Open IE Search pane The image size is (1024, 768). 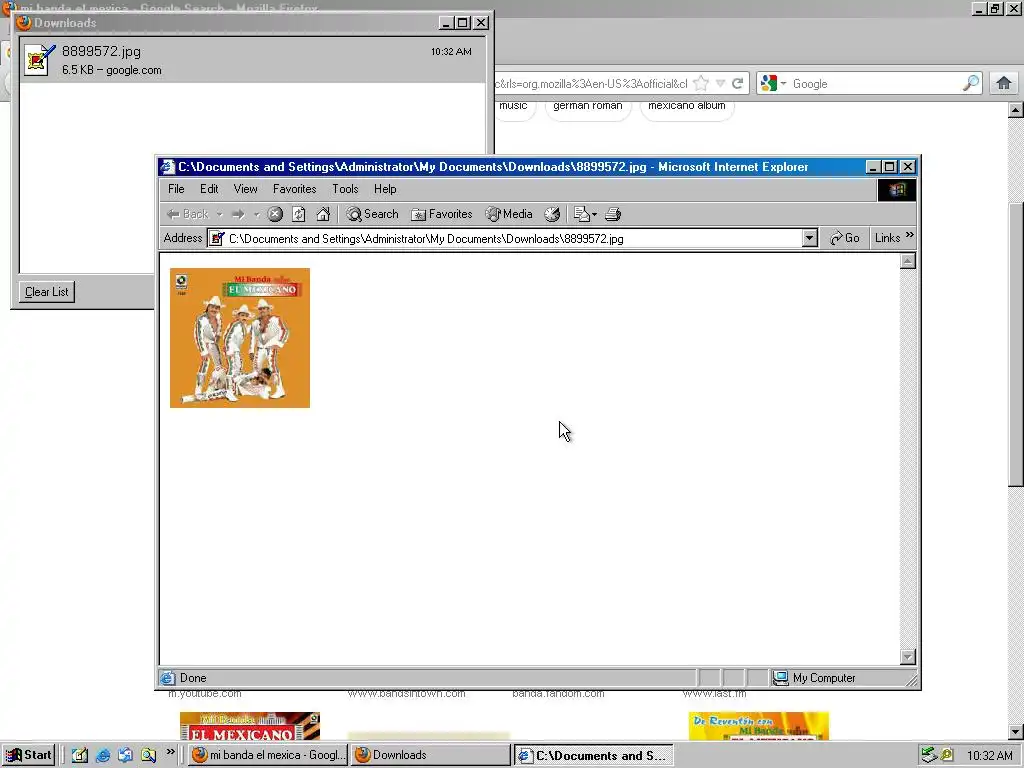click(x=372, y=214)
